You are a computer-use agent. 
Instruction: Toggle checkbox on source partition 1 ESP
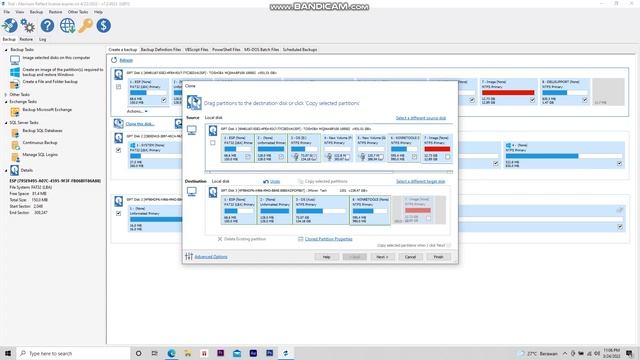coord(248,157)
